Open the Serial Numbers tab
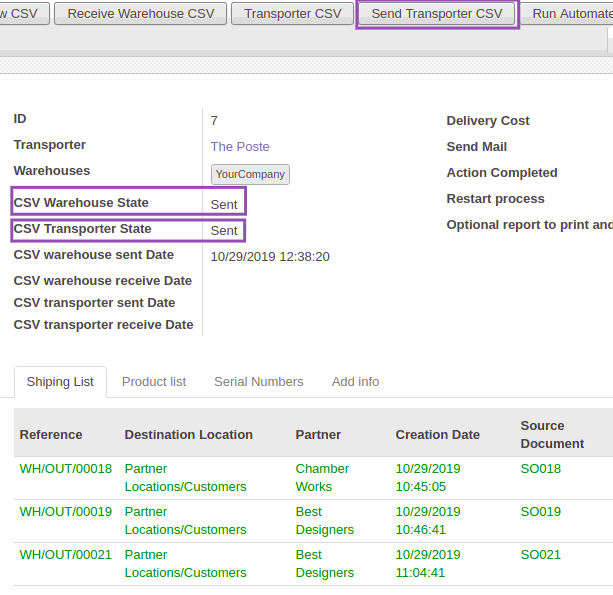This screenshot has width=613, height=595. click(259, 382)
